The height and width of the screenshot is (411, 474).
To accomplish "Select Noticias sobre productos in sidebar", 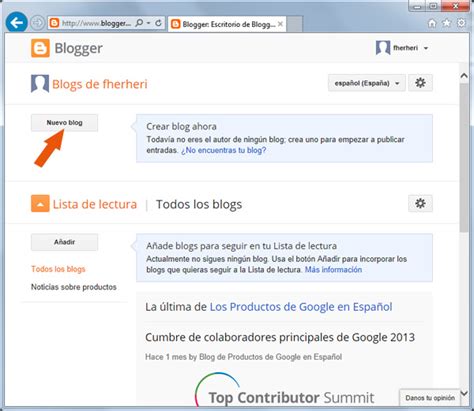I will 74,287.
